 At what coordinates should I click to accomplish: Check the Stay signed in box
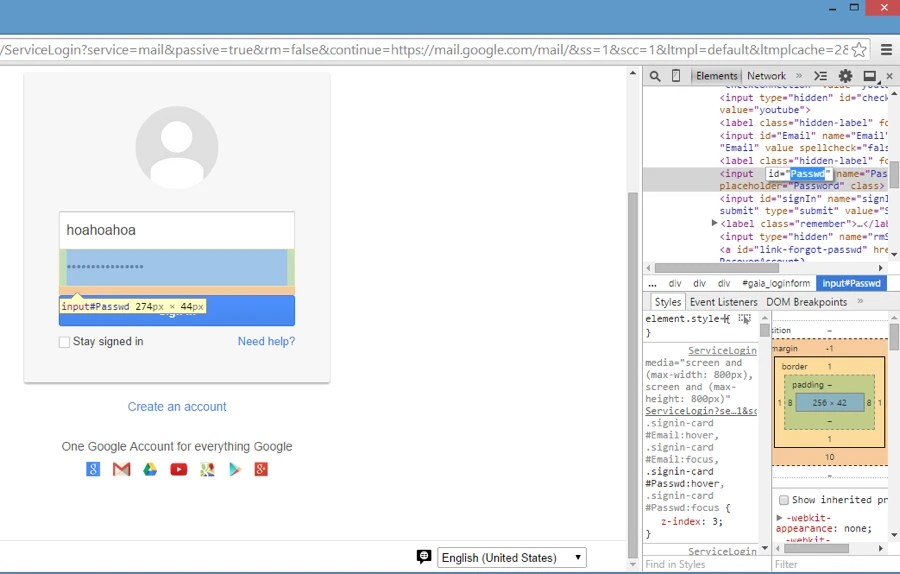tap(65, 342)
